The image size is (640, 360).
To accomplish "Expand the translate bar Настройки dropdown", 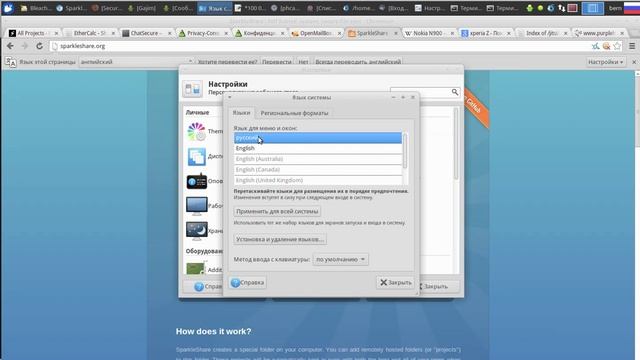I will pos(605,62).
